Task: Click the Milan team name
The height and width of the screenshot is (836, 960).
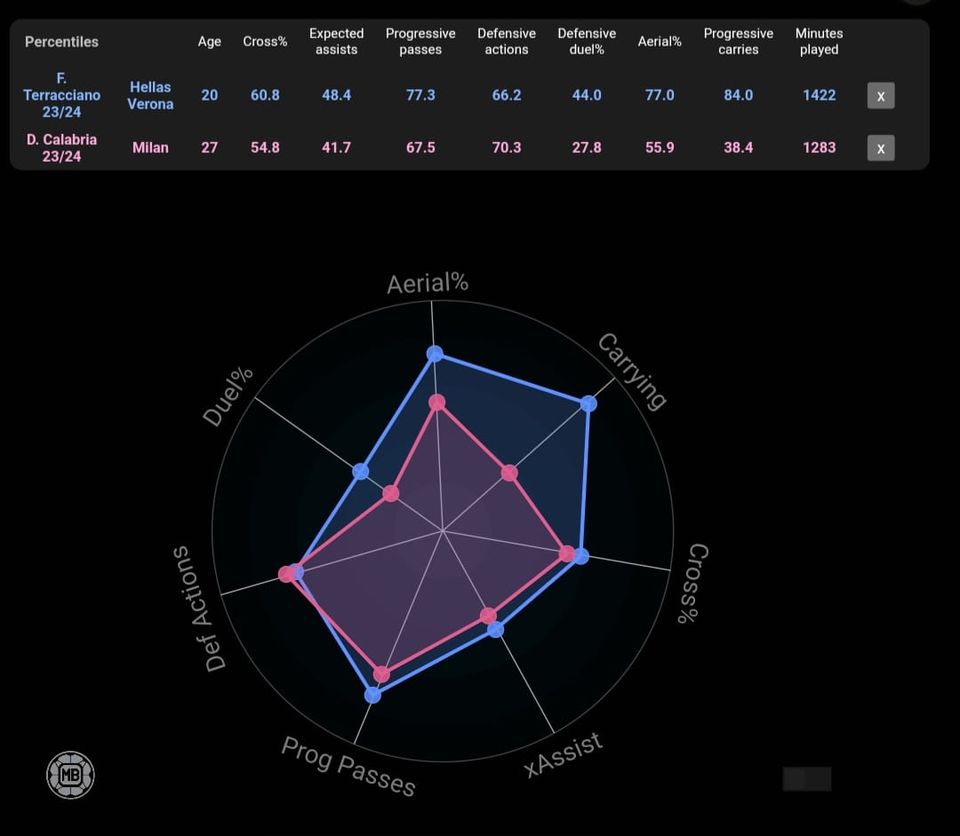Action: tap(150, 148)
